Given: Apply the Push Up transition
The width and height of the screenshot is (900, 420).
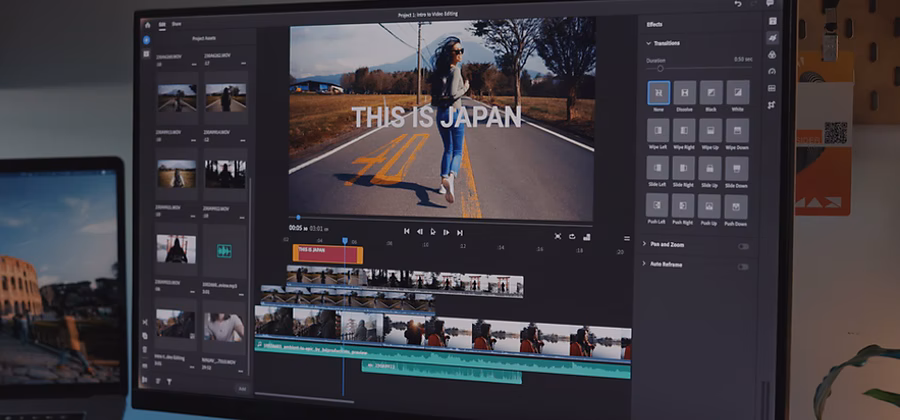Looking at the screenshot, I should [x=709, y=207].
